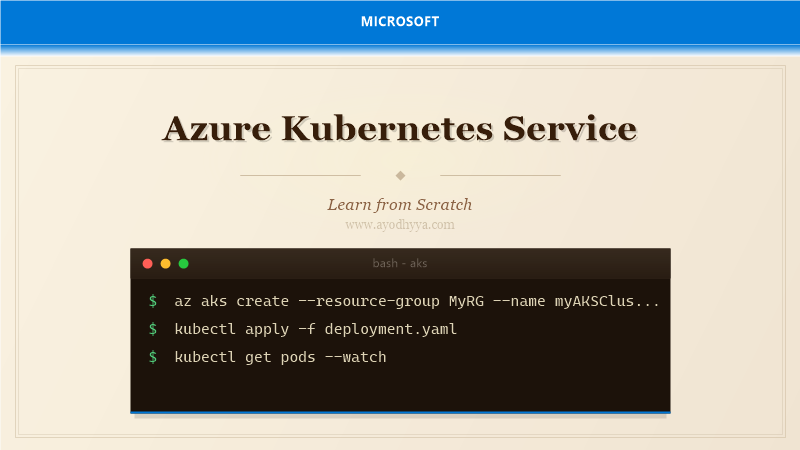
Task: Click the dollar prompt before az aks
Action: [x=153, y=301]
